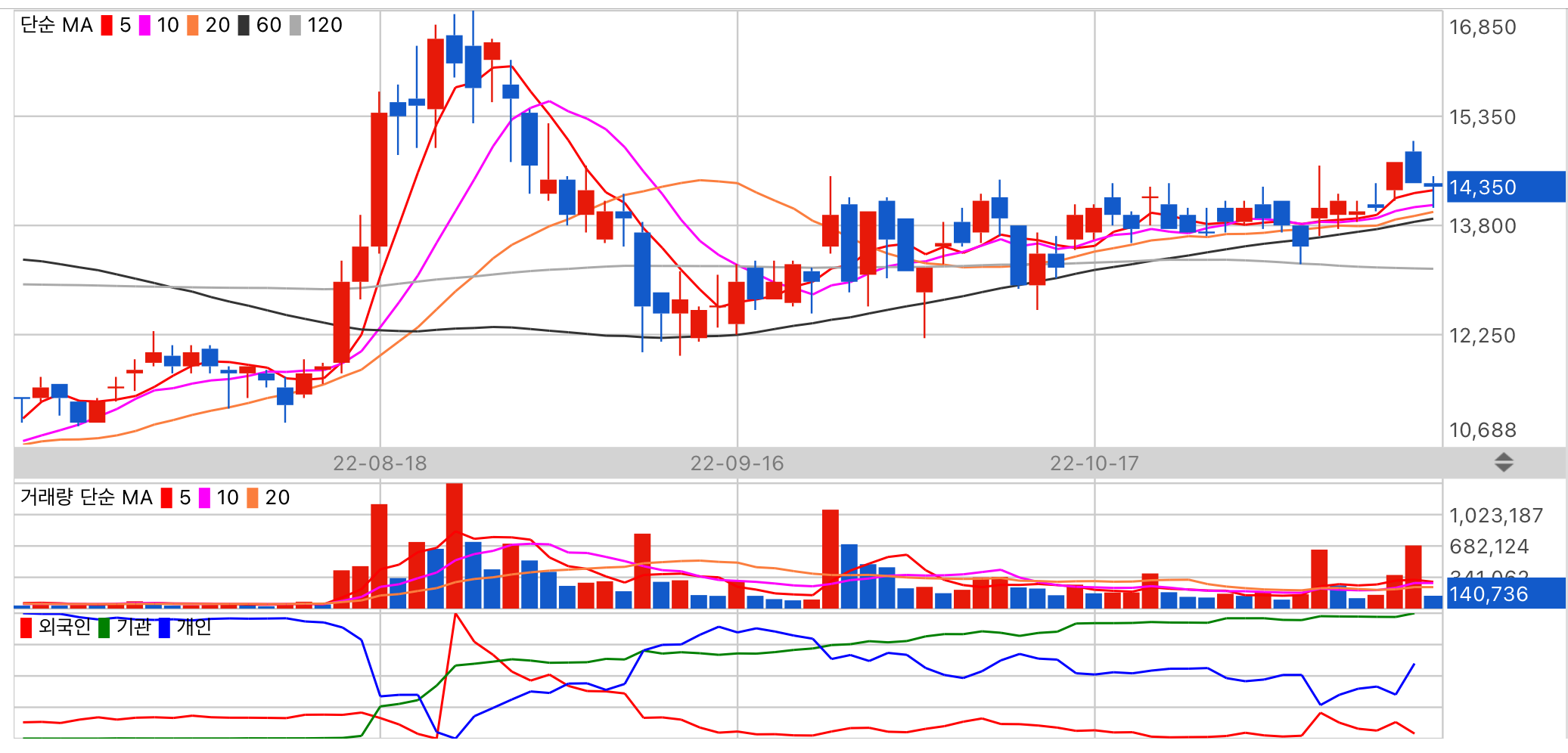
Task: Click the 5 label in price MA legend
Action: coord(126,25)
